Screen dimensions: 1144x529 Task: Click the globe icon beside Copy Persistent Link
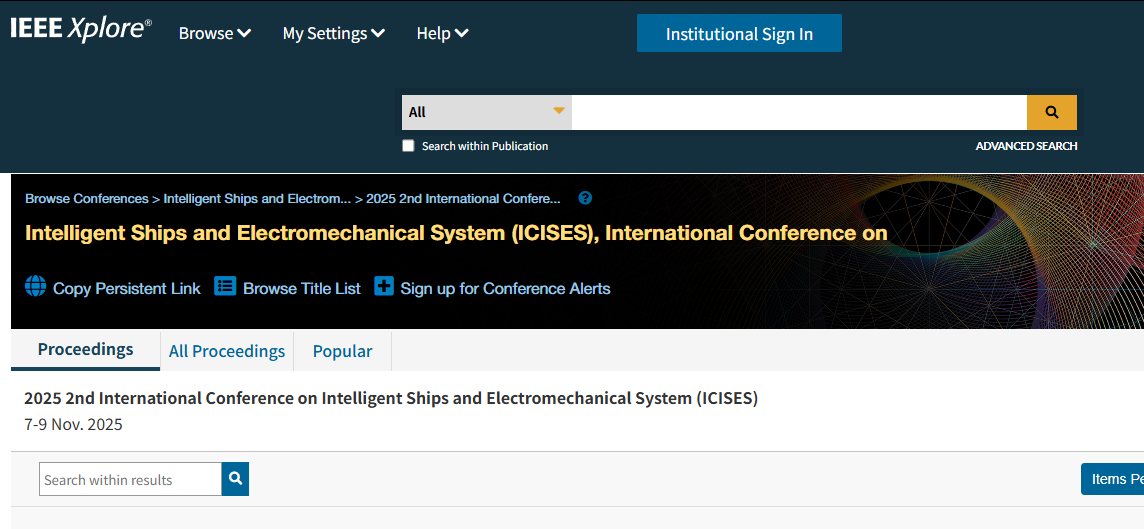point(36,287)
